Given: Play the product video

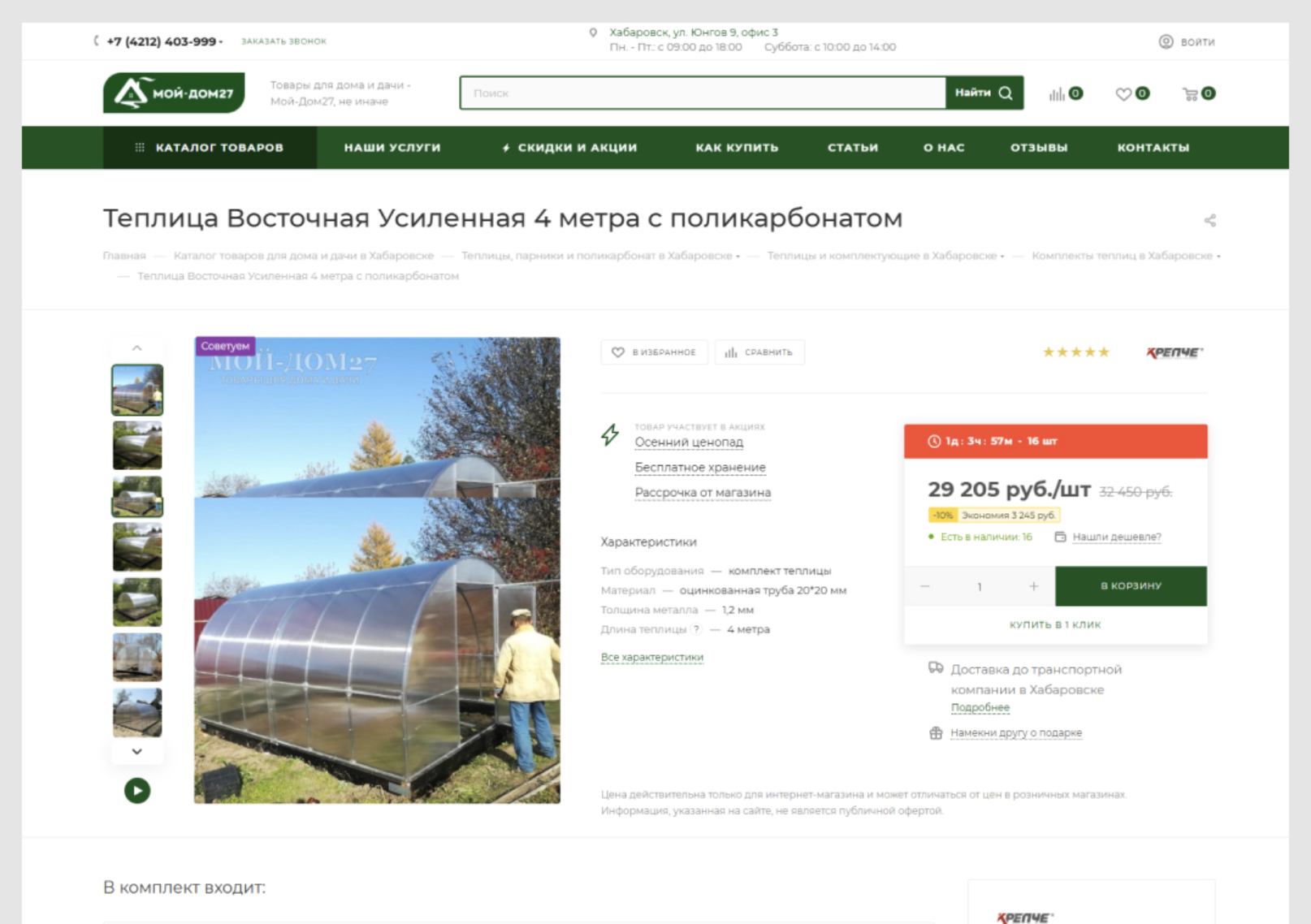Looking at the screenshot, I should [x=137, y=790].
